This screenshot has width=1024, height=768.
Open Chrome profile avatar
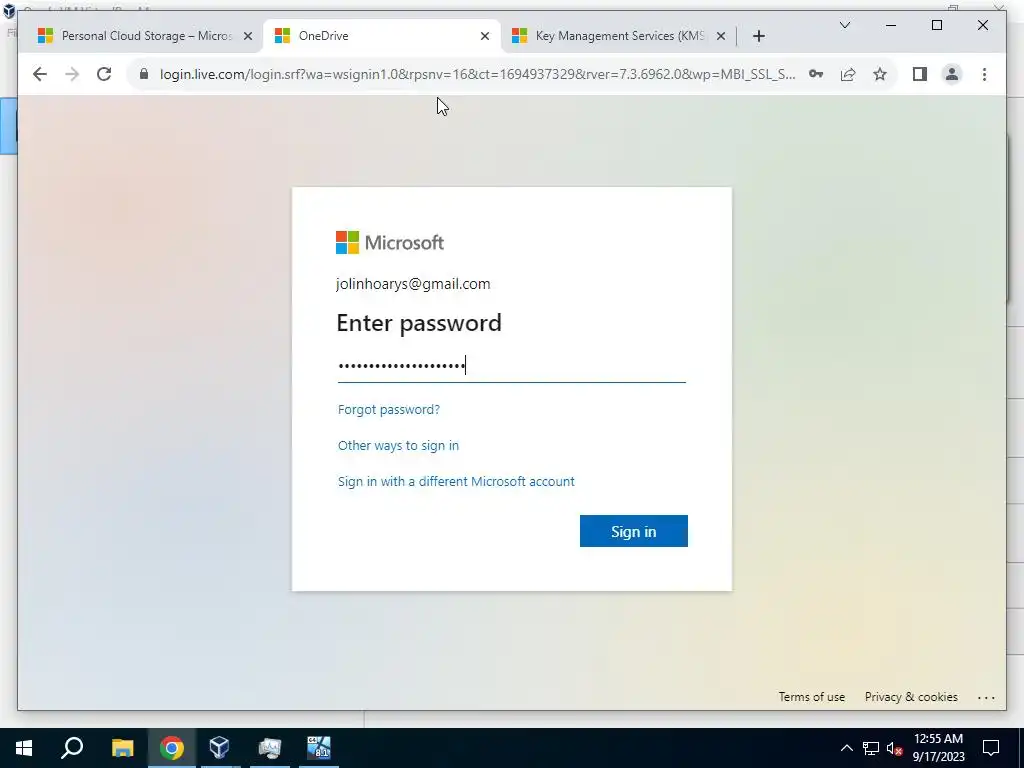pos(952,74)
